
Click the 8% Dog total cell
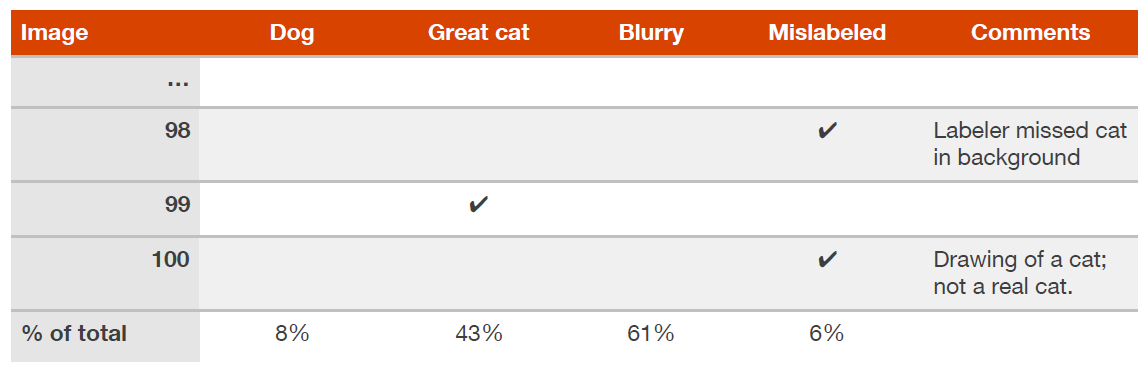pos(291,334)
